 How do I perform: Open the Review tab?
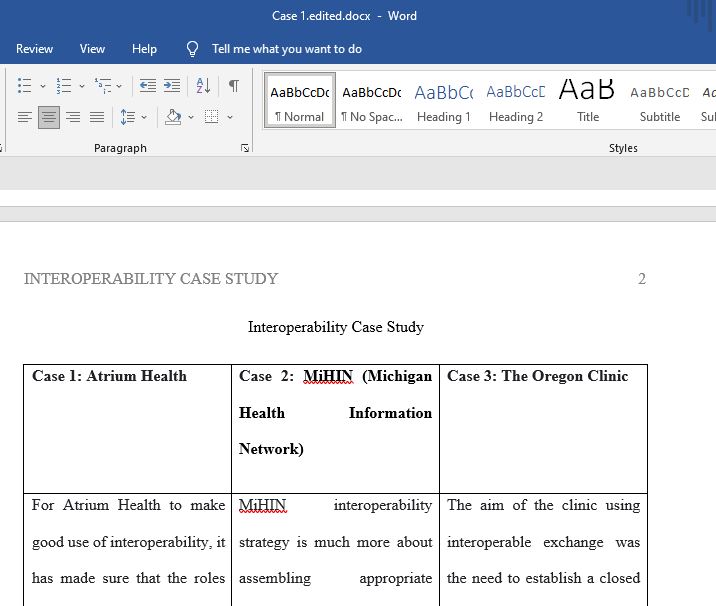click(x=34, y=49)
